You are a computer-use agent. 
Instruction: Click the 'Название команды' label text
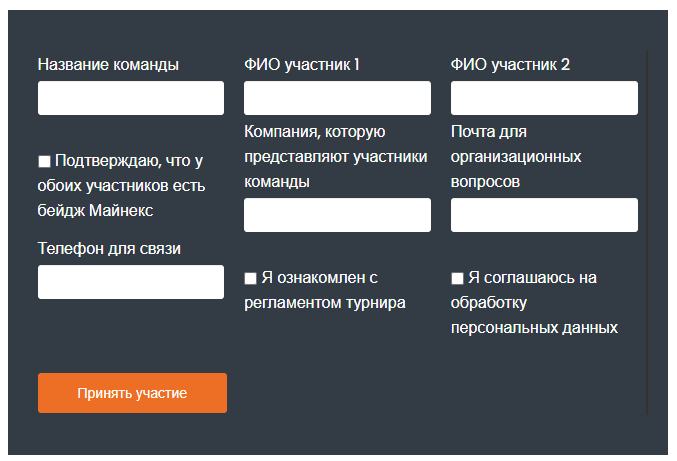point(108,65)
